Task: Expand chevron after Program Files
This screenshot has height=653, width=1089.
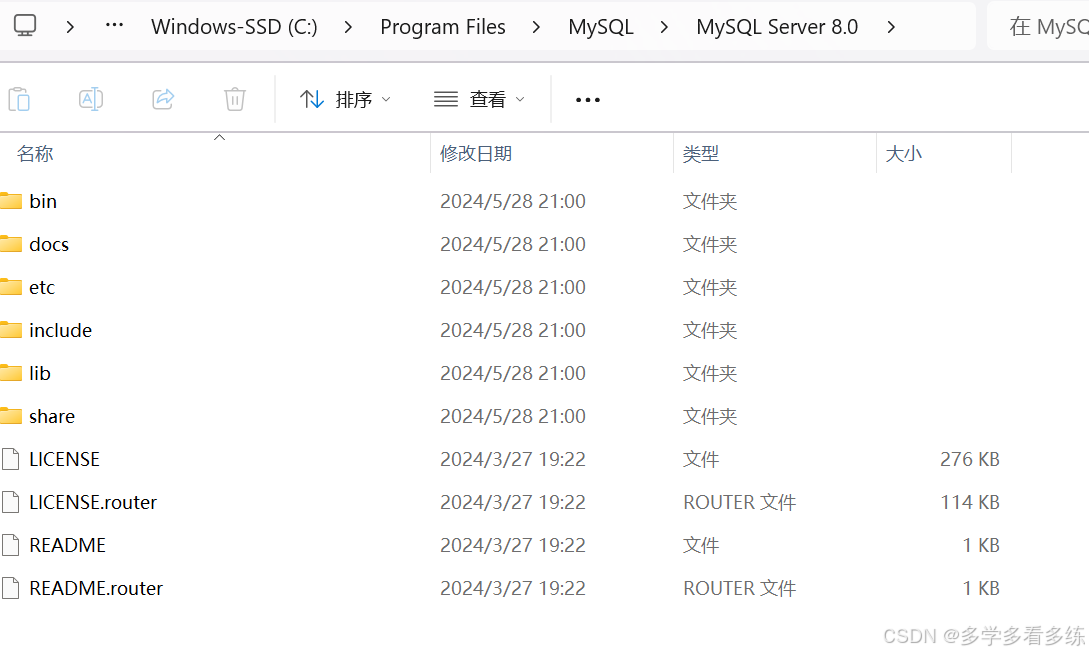Action: (535, 27)
